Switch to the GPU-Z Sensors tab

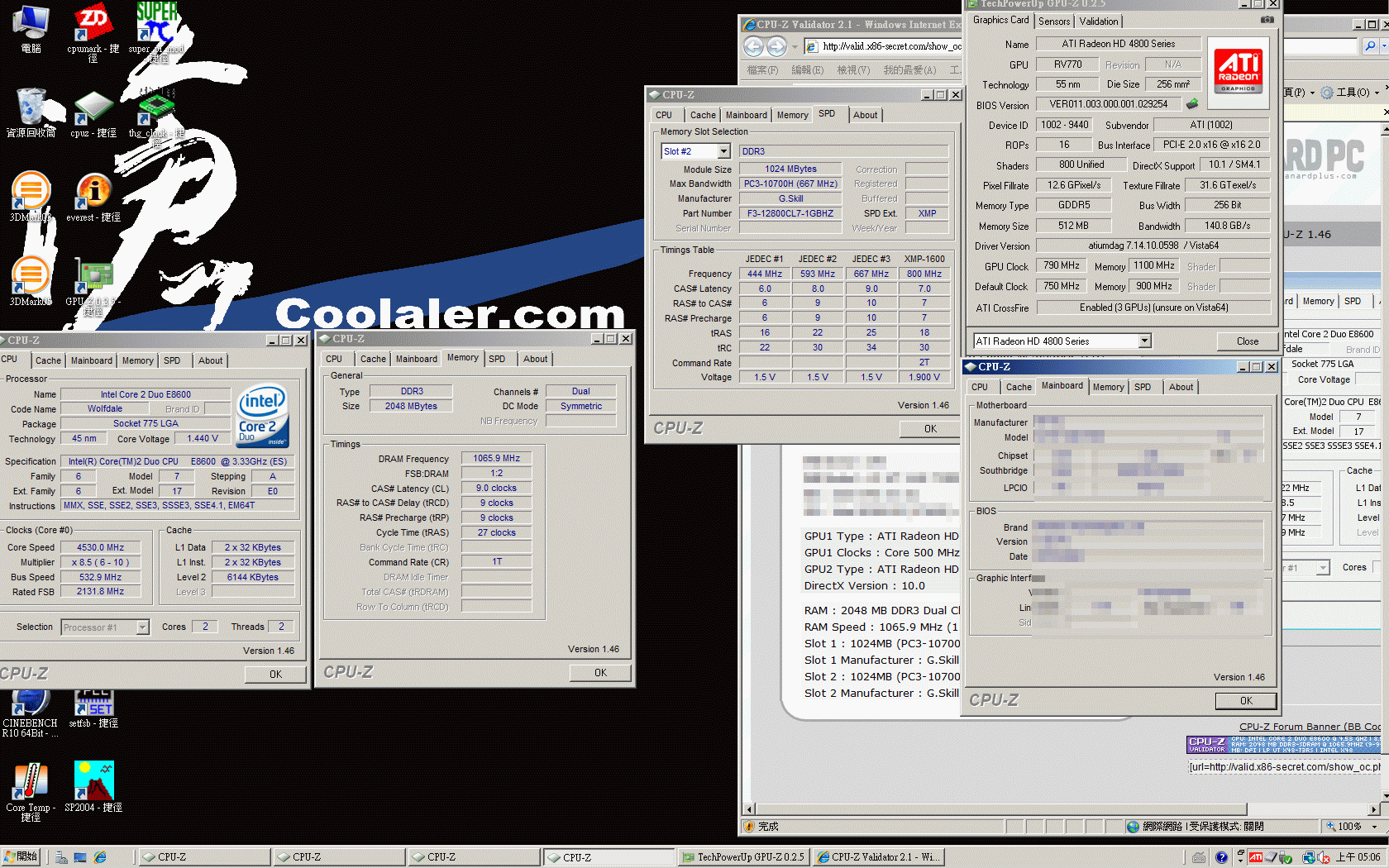[x=1054, y=21]
